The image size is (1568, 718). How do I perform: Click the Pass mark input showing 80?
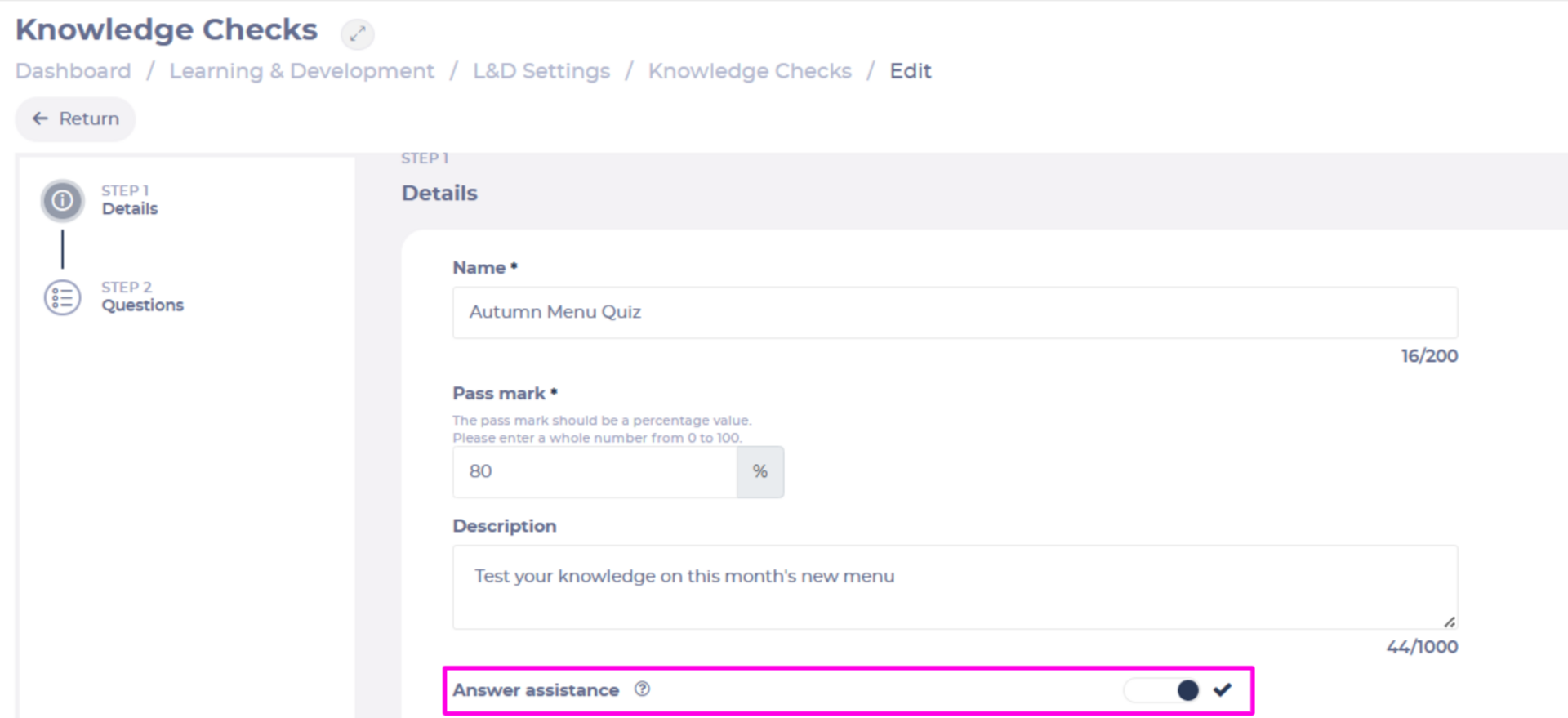(595, 471)
